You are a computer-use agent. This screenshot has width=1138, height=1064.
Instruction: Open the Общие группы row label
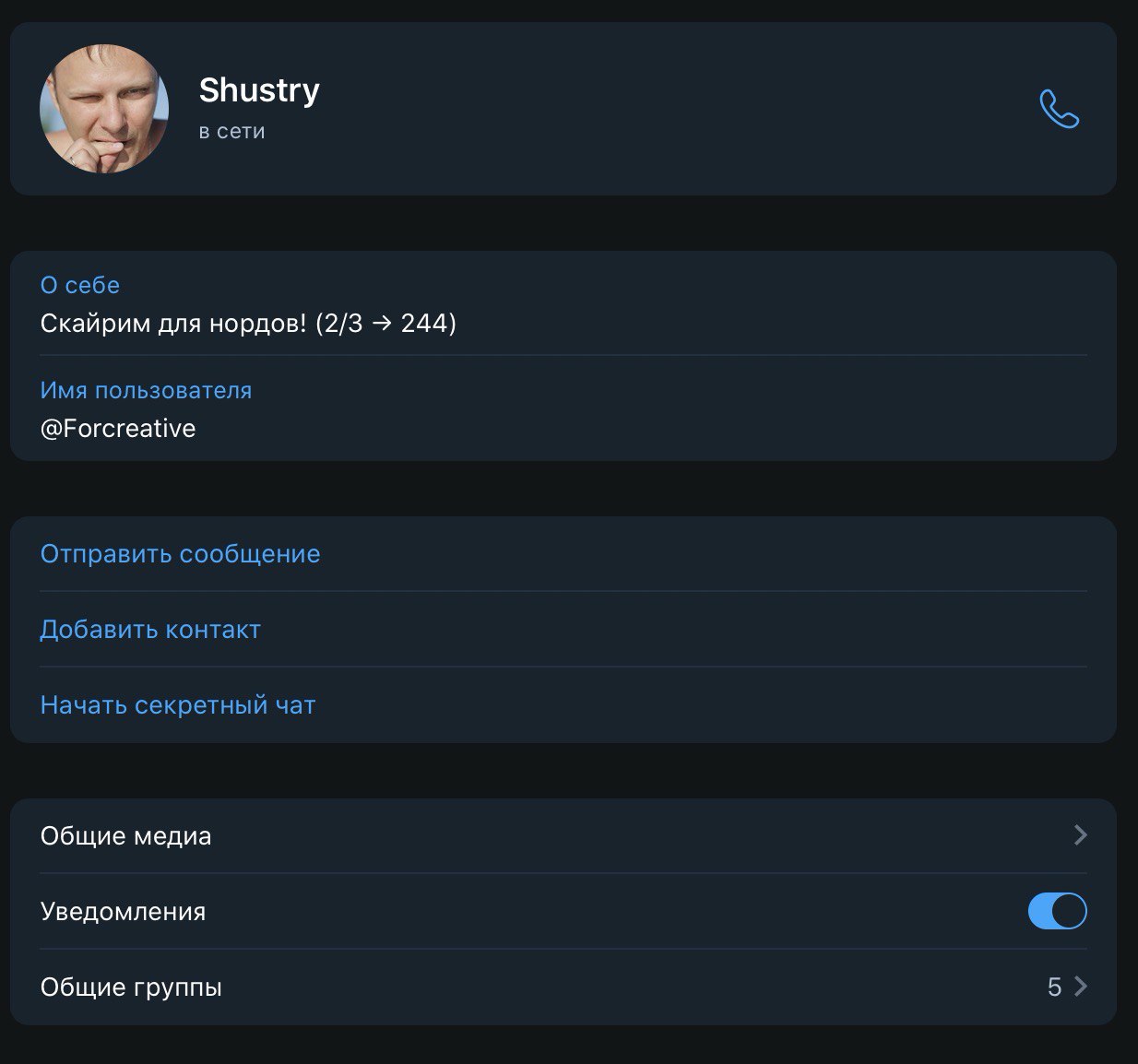131,987
